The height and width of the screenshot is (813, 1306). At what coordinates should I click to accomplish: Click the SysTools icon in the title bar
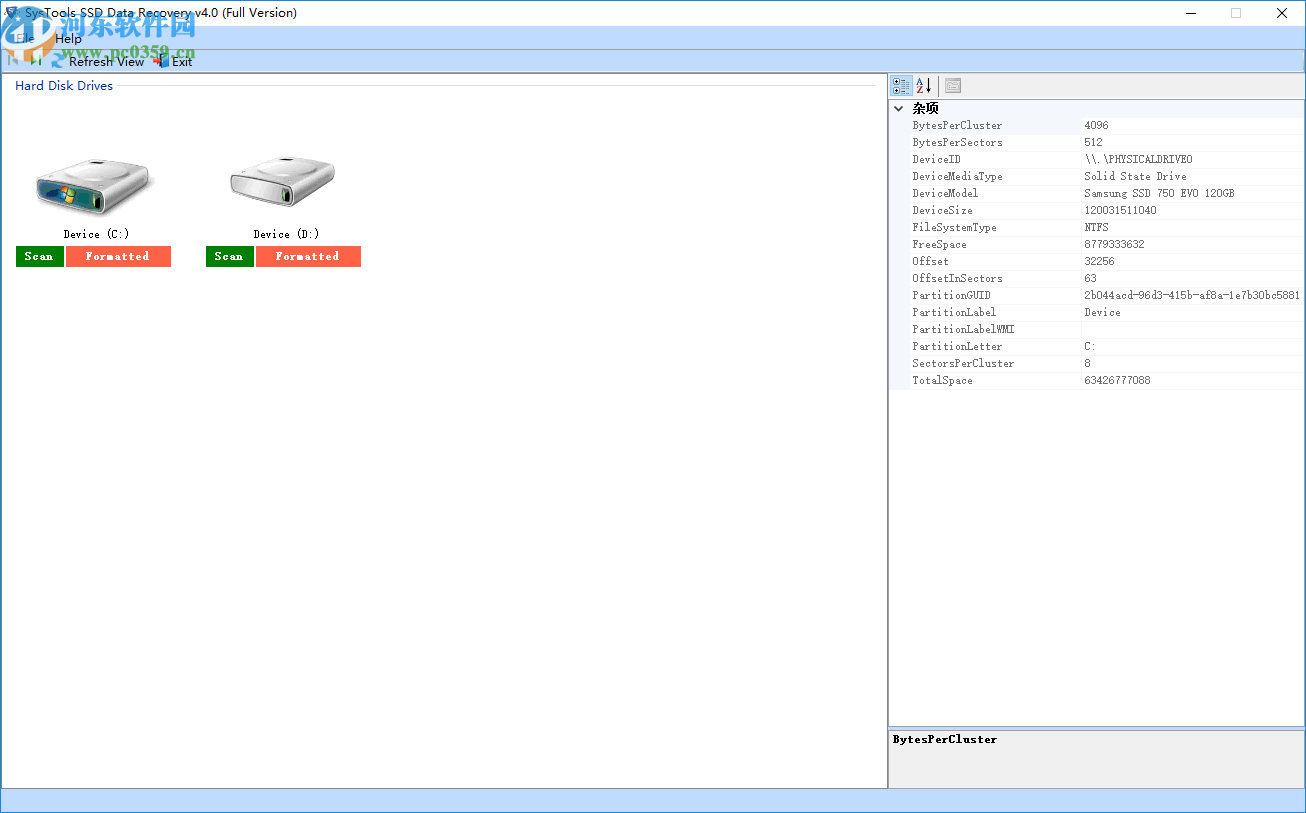[10, 13]
